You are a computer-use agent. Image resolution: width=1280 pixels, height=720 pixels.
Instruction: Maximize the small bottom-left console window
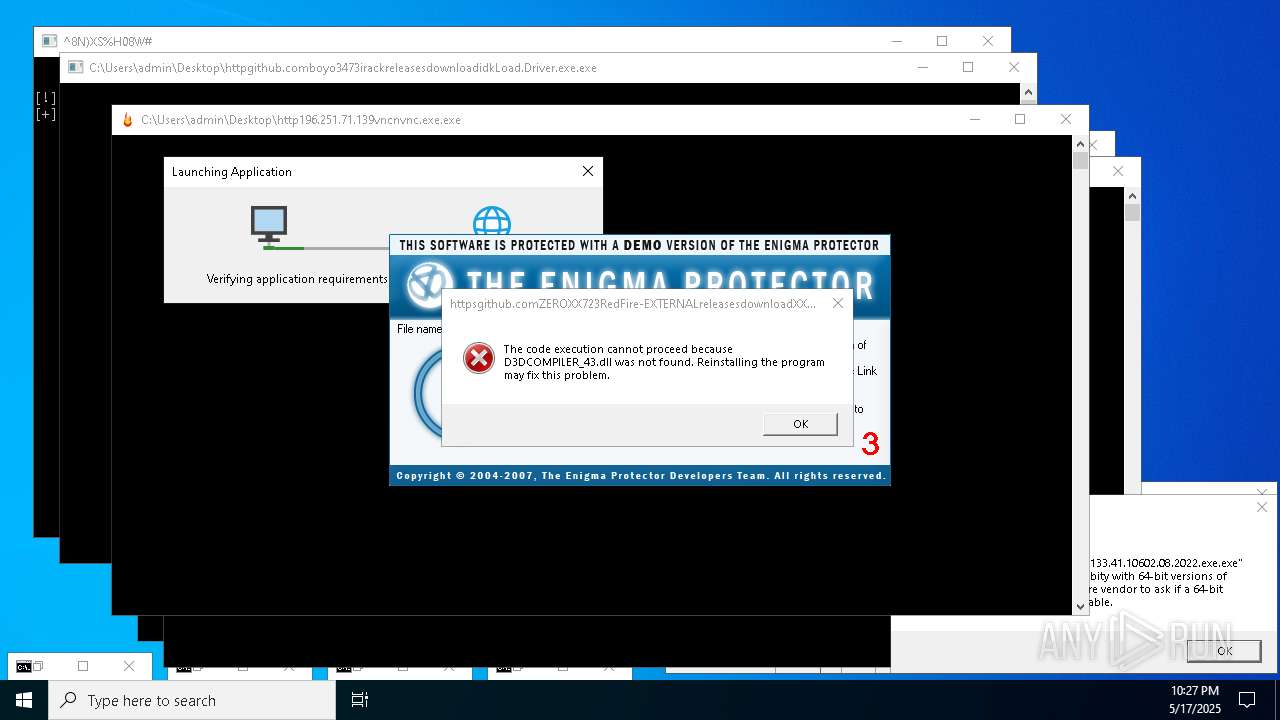[x=83, y=666]
